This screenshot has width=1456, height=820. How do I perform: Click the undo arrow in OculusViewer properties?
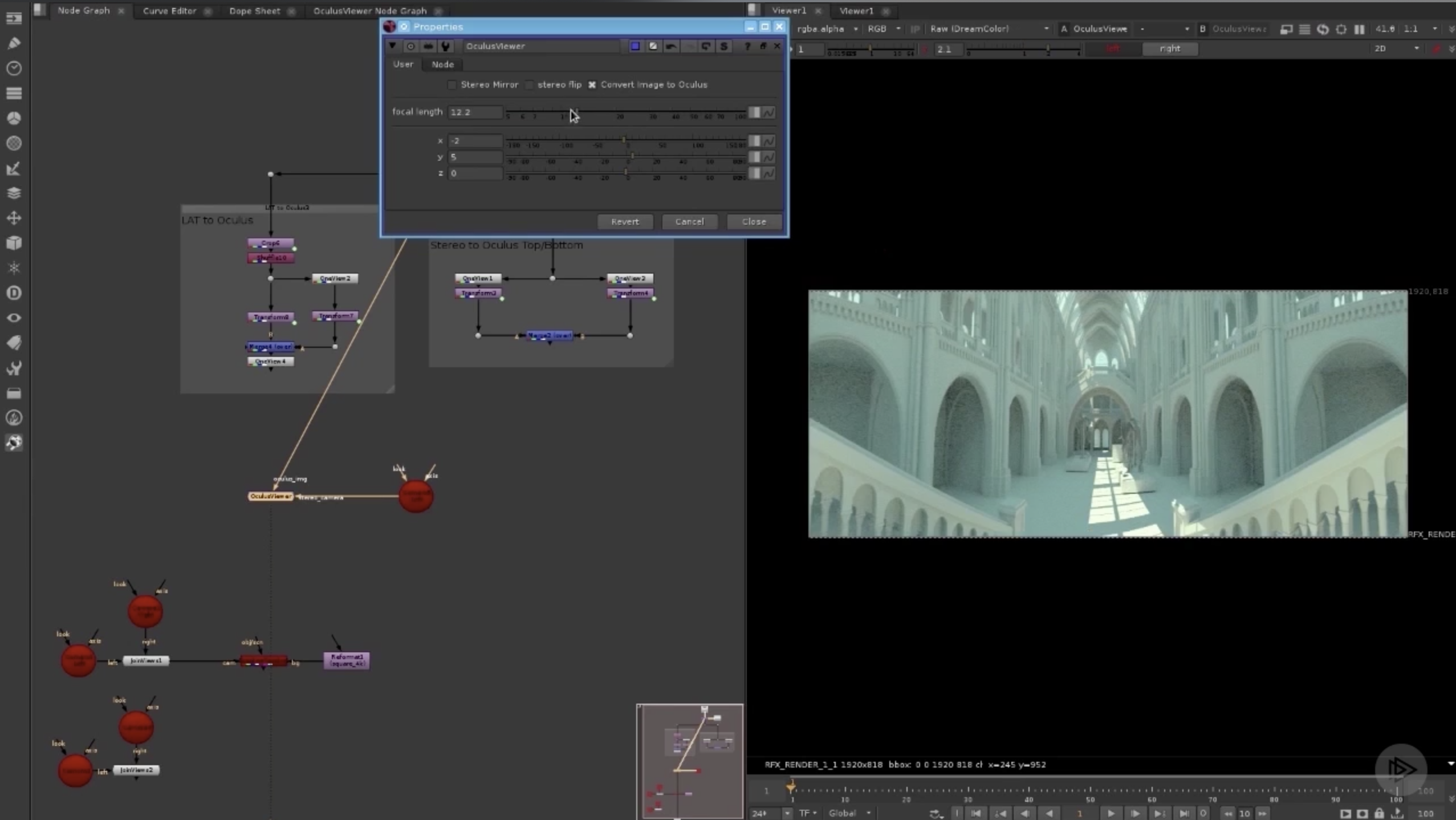pyautogui.click(x=671, y=46)
